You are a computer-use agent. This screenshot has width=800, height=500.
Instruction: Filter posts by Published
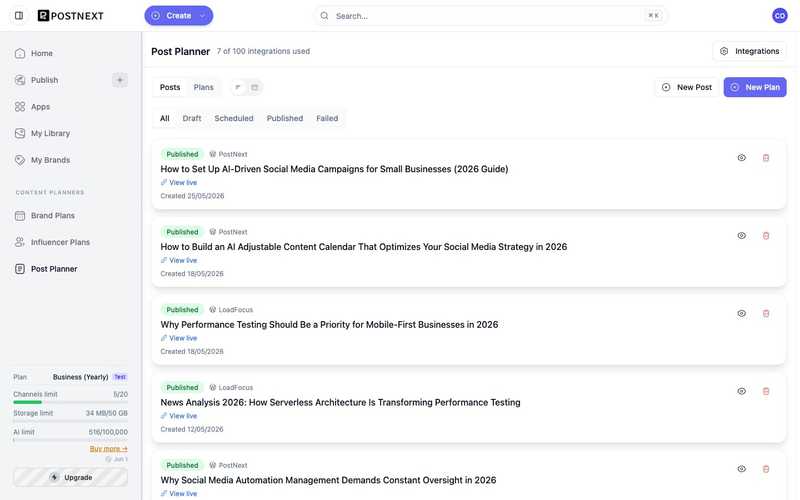(x=285, y=118)
